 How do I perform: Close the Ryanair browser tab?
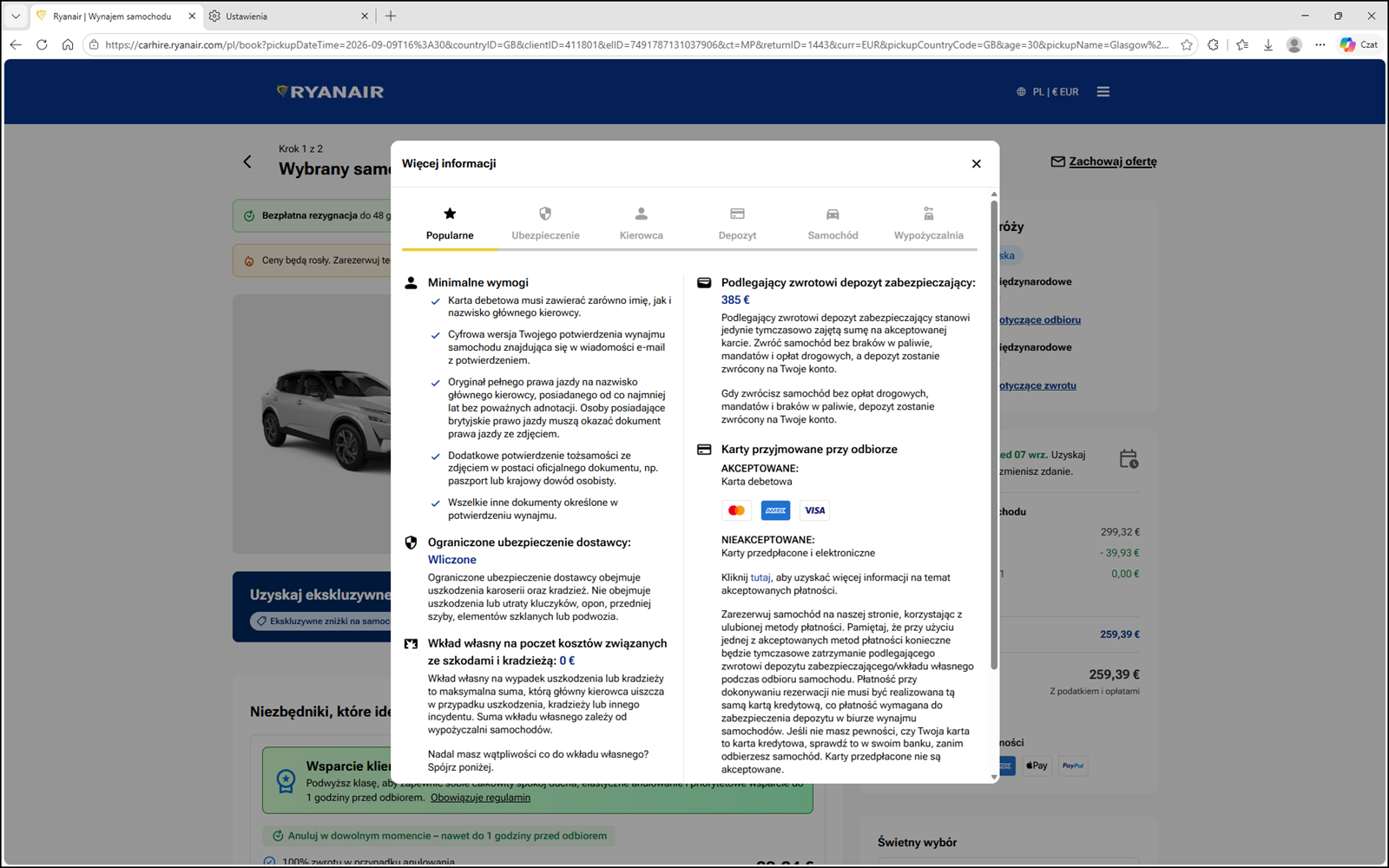pyautogui.click(x=192, y=16)
